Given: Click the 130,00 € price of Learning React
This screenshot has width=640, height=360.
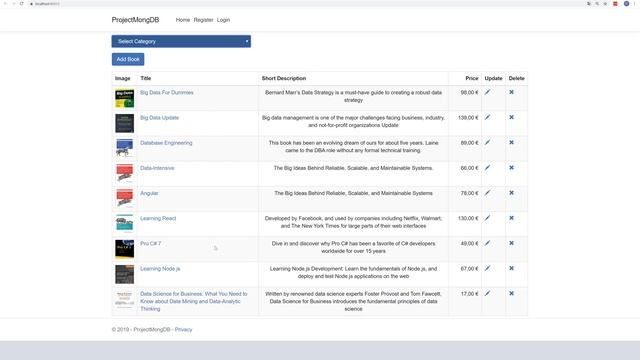Looking at the screenshot, I should click(468, 218).
